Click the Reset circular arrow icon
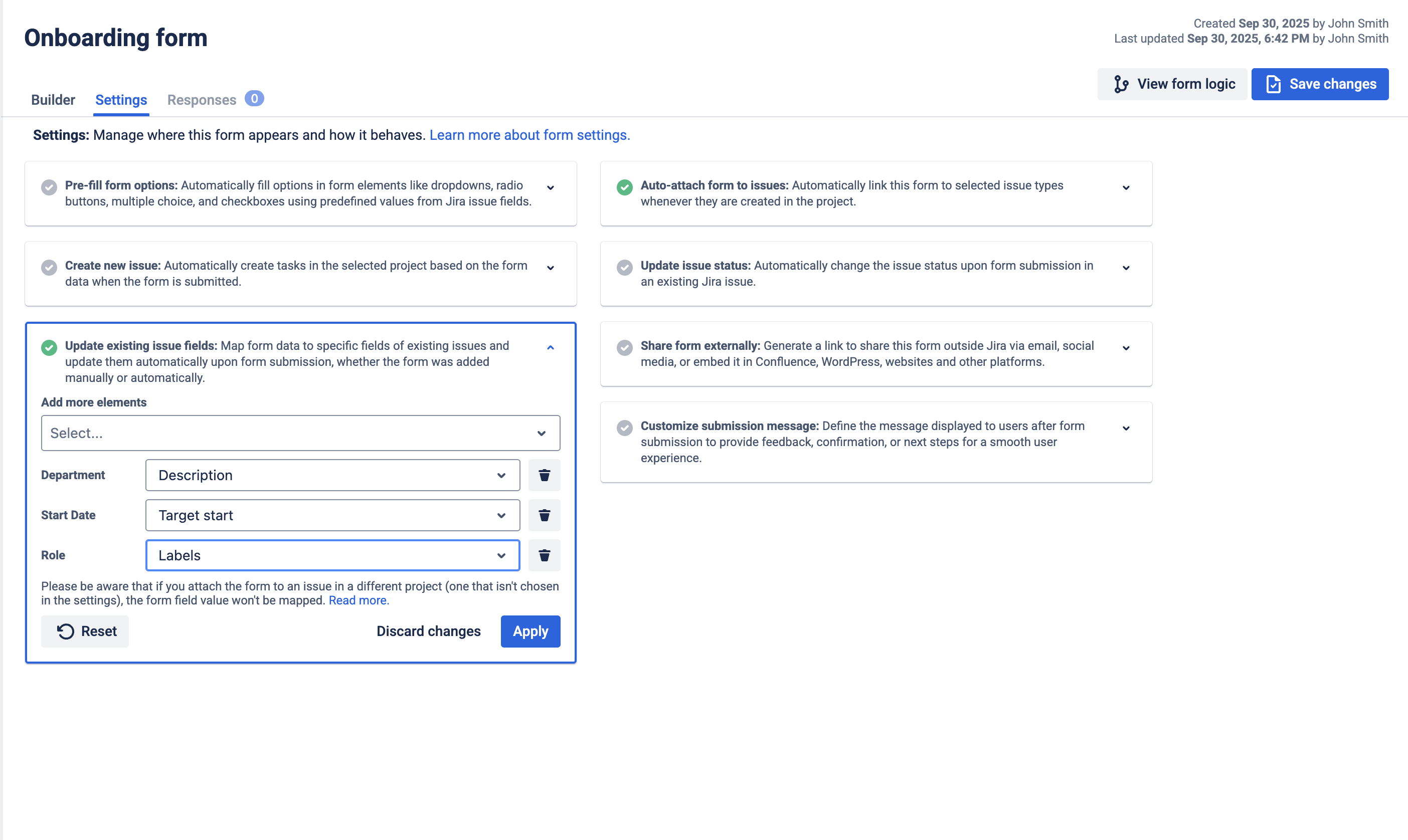Viewport: 1408px width, 840px height. click(66, 631)
